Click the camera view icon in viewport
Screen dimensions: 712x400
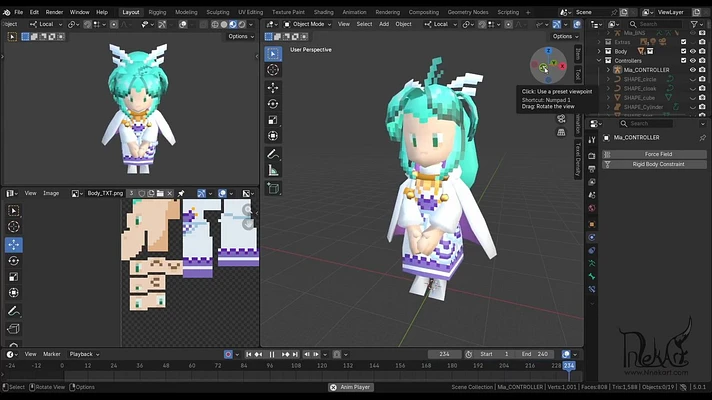tap(562, 119)
